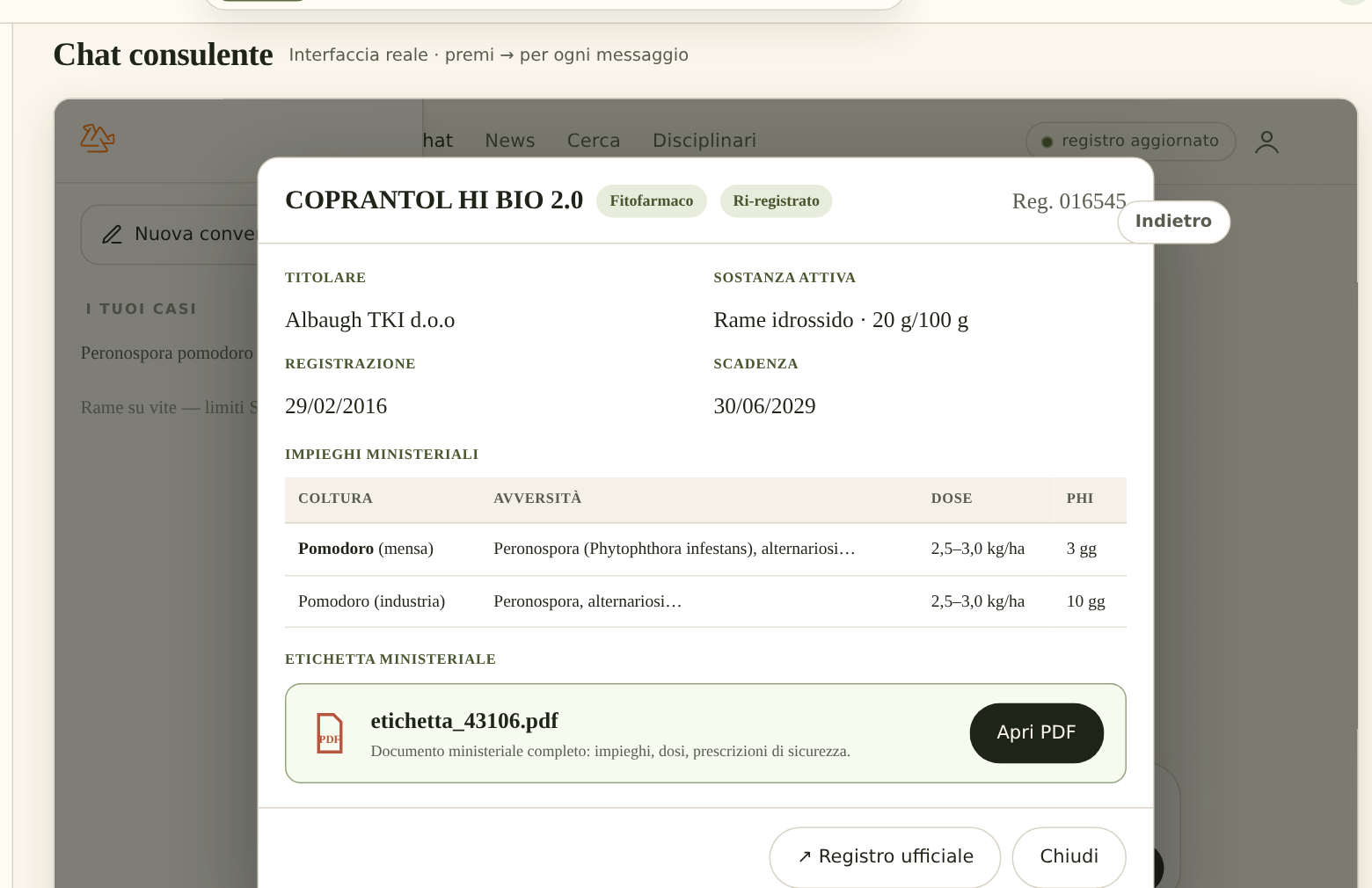Click Reg. 016545 registration number
This screenshot has height=888, width=1372.
pos(1069,201)
